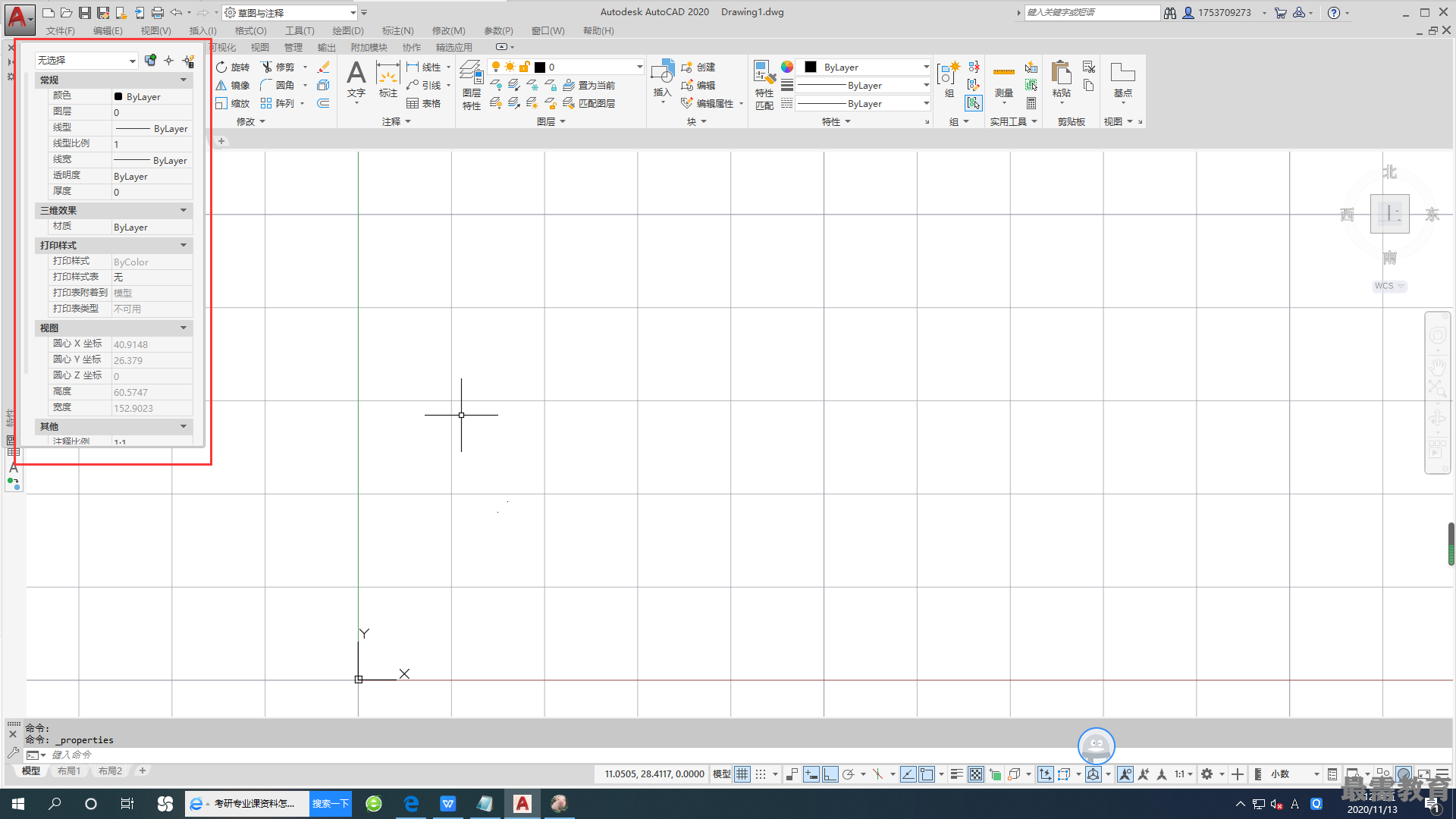Click the 编辑属性 block button

click(x=708, y=103)
